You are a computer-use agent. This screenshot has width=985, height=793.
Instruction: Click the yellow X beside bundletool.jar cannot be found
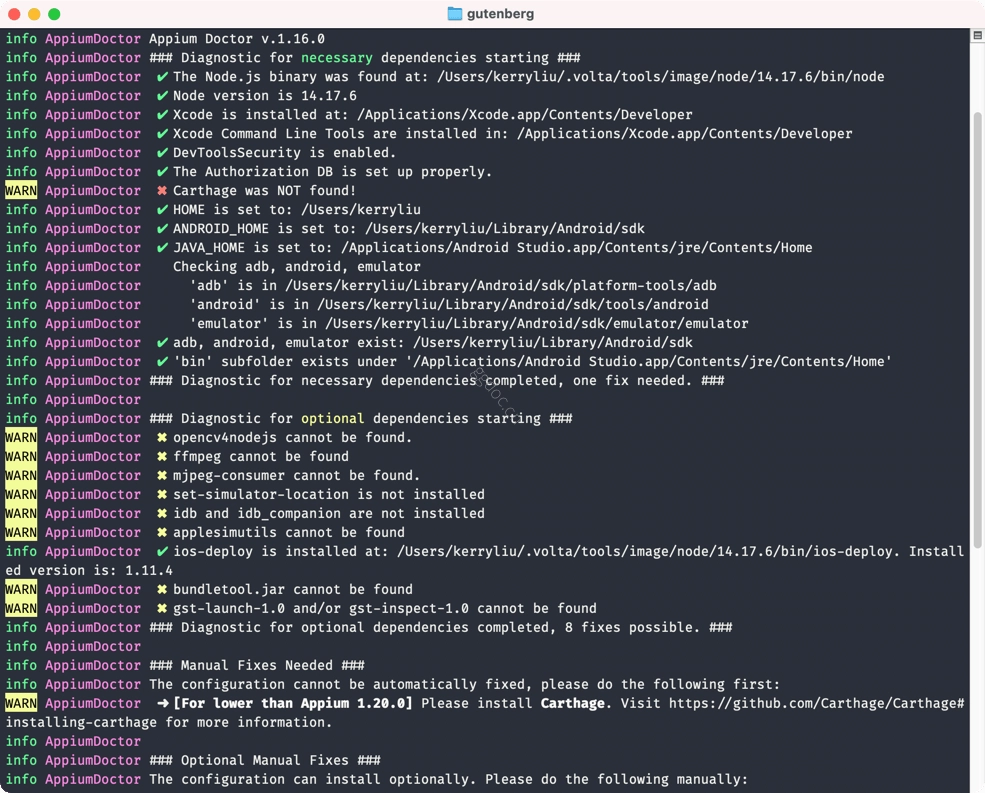(162, 589)
